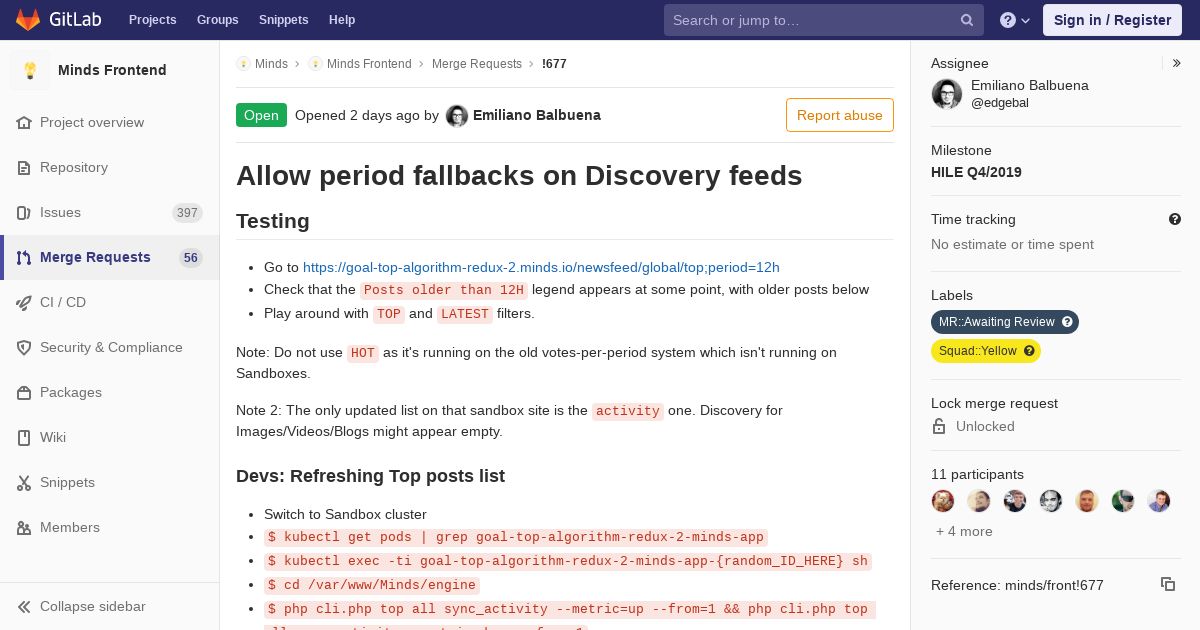
Task: Open the goal-top-algorithm-redux-2 newsfeed link
Action: tap(541, 267)
